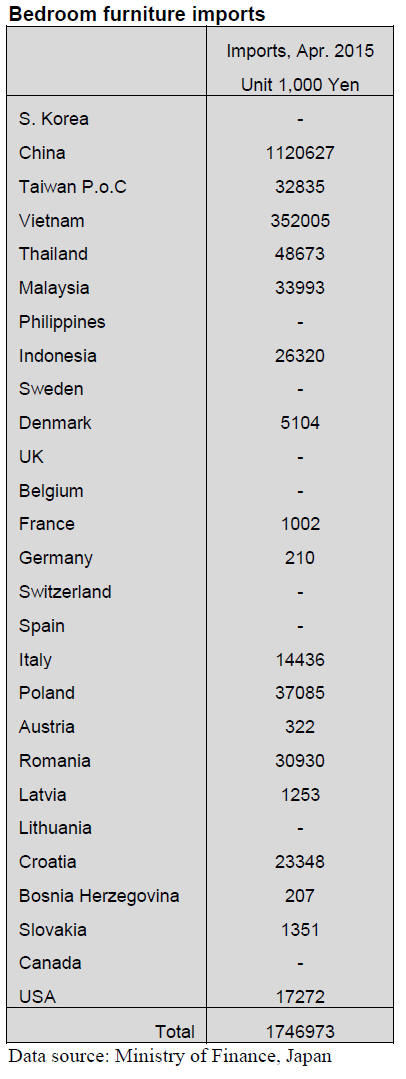
Task: Click the 'Data source: Ministry of Finance, Japan' note
Action: click(171, 1055)
